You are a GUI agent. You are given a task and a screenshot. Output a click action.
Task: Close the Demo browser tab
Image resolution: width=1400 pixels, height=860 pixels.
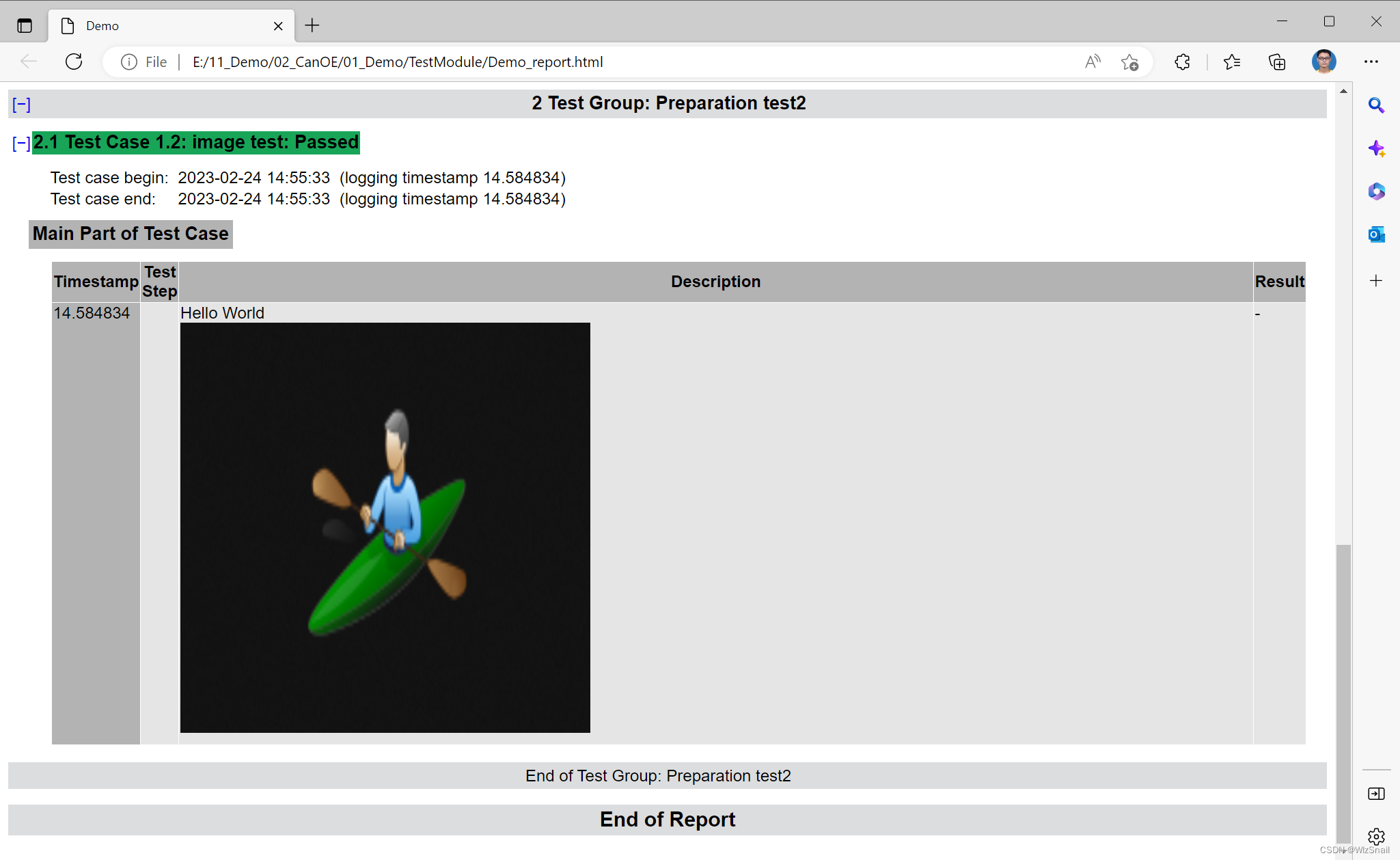278,26
